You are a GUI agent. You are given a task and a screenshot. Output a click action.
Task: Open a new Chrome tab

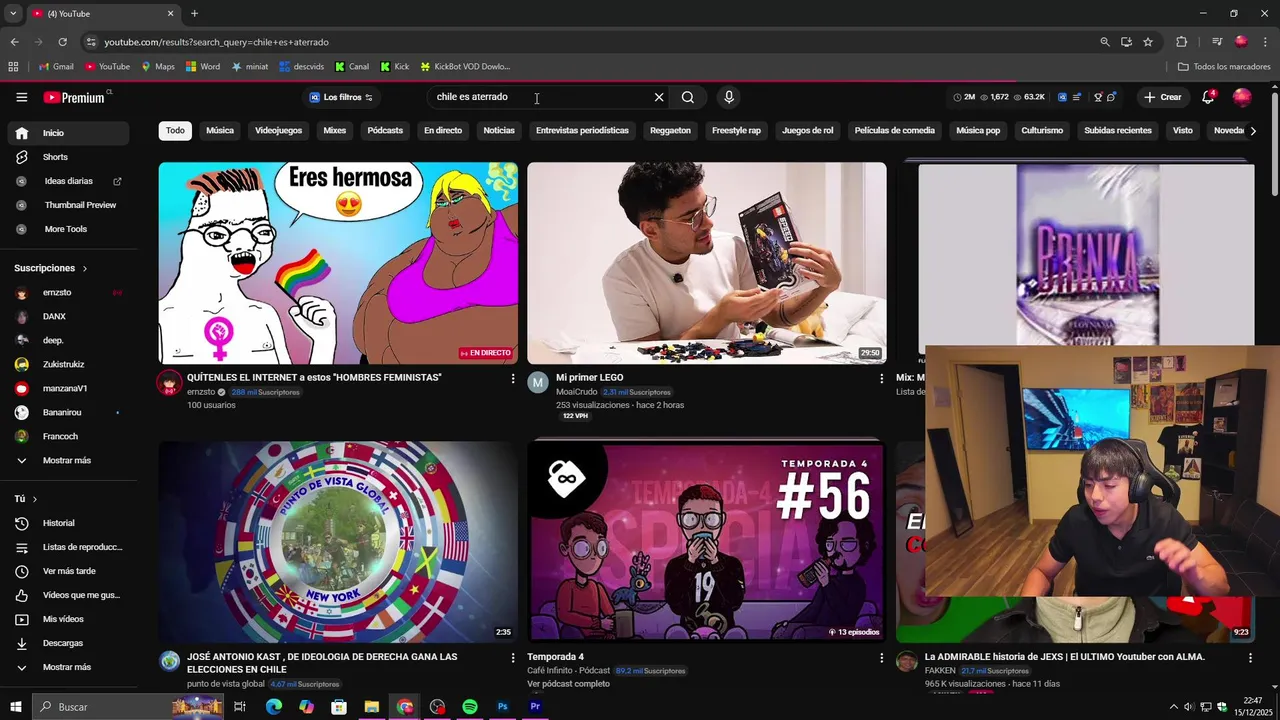[x=194, y=13]
